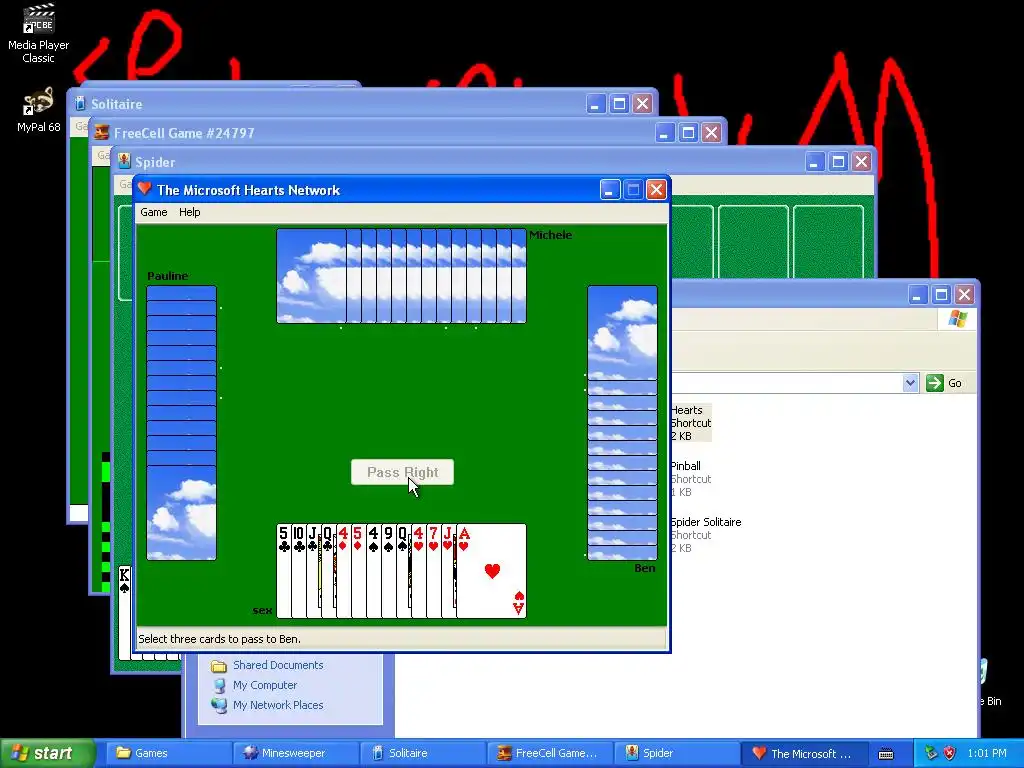
Task: Close the Games Explorer window
Action: coord(965,295)
